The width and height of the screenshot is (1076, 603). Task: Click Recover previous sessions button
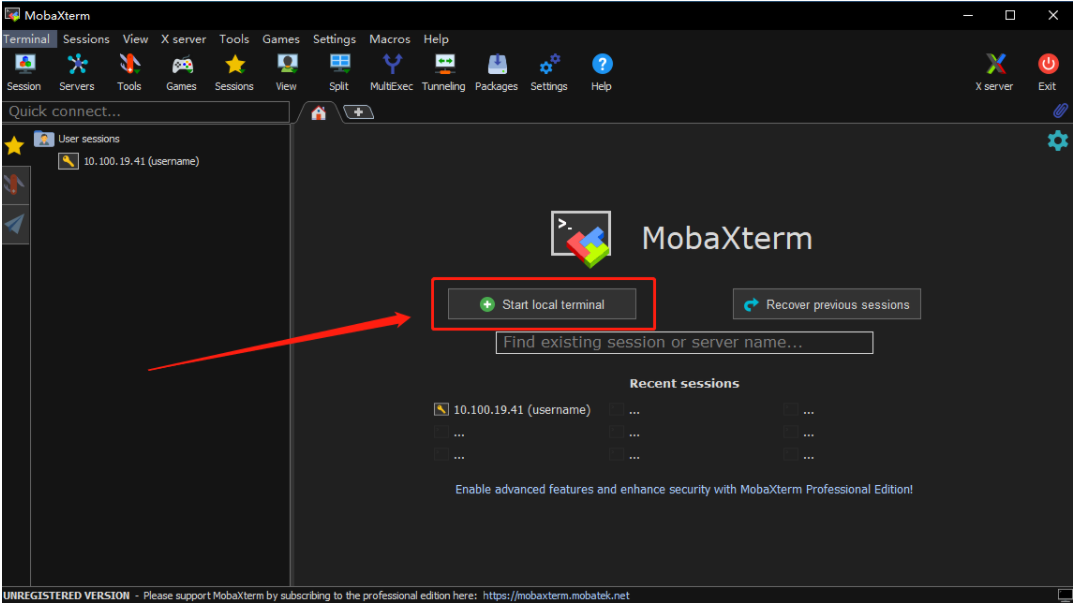pos(826,304)
